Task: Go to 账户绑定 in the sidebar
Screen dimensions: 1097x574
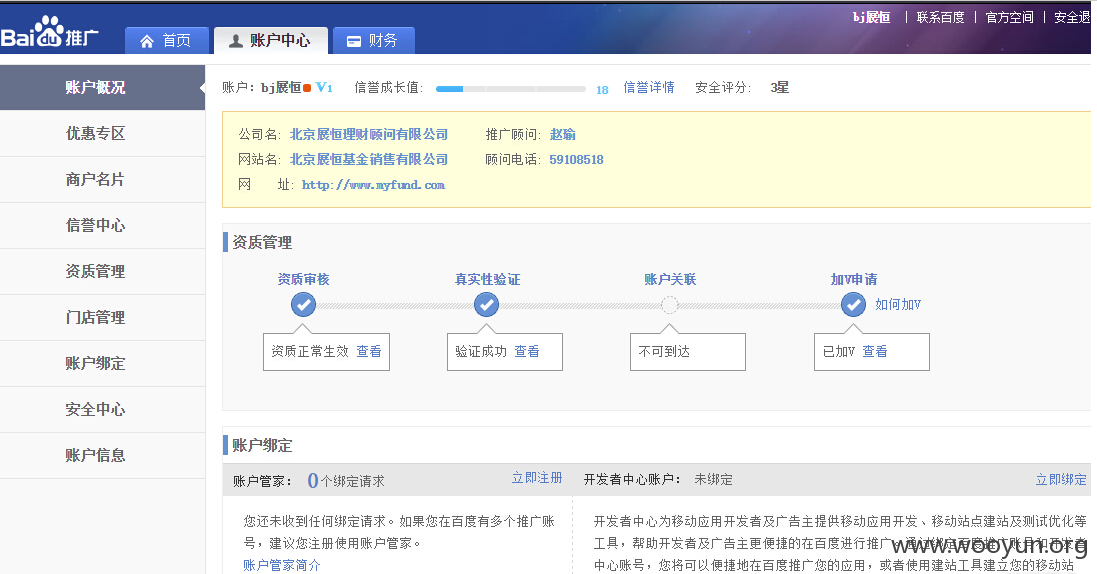Action: point(102,363)
